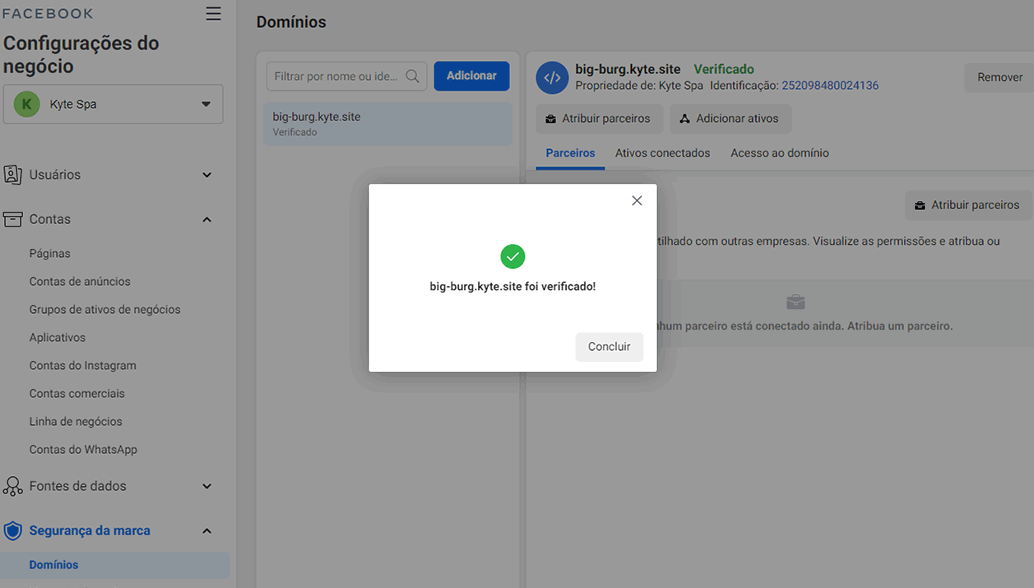The width and height of the screenshot is (1034, 588).
Task: Open the hamburger menu next to Facebook
Action: click(x=213, y=14)
